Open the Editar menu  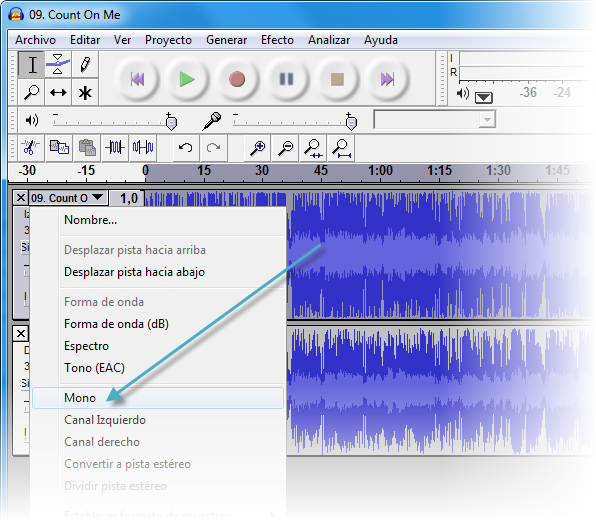85,40
